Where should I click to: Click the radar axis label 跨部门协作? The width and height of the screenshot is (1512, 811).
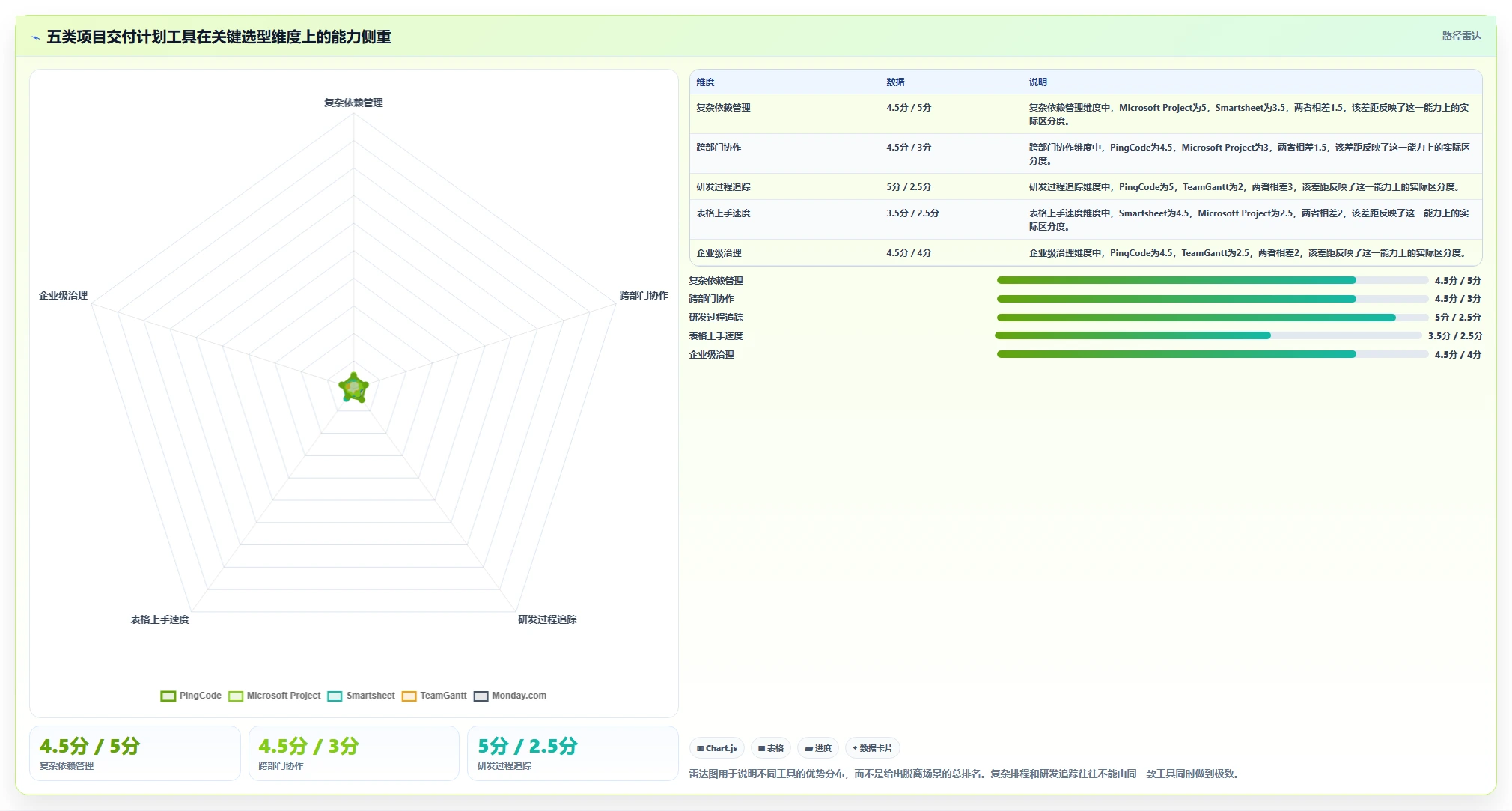click(x=644, y=295)
